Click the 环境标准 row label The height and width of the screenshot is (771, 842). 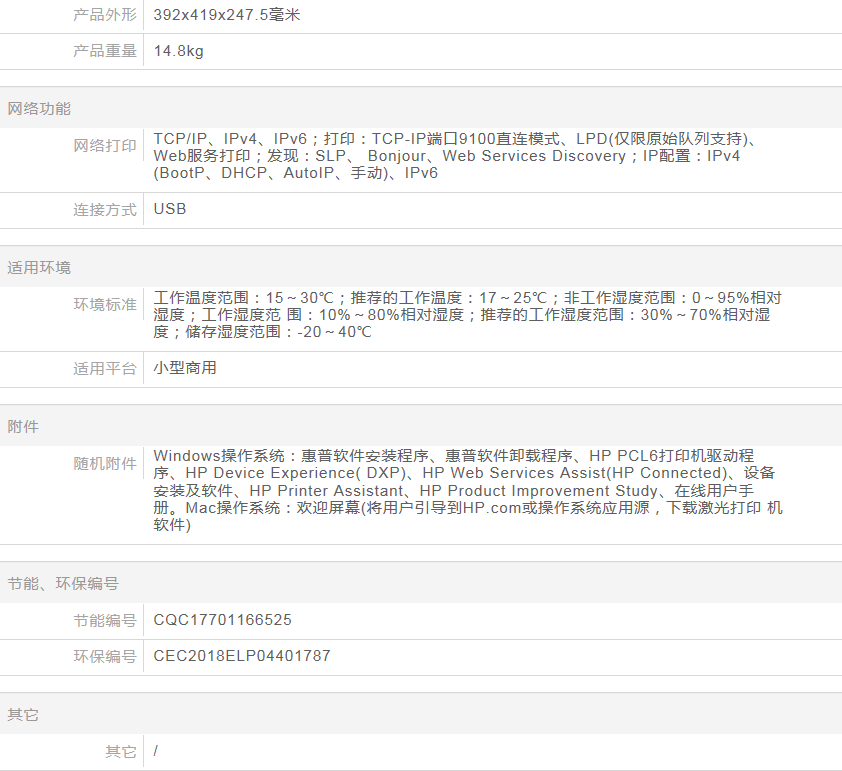tap(104, 305)
